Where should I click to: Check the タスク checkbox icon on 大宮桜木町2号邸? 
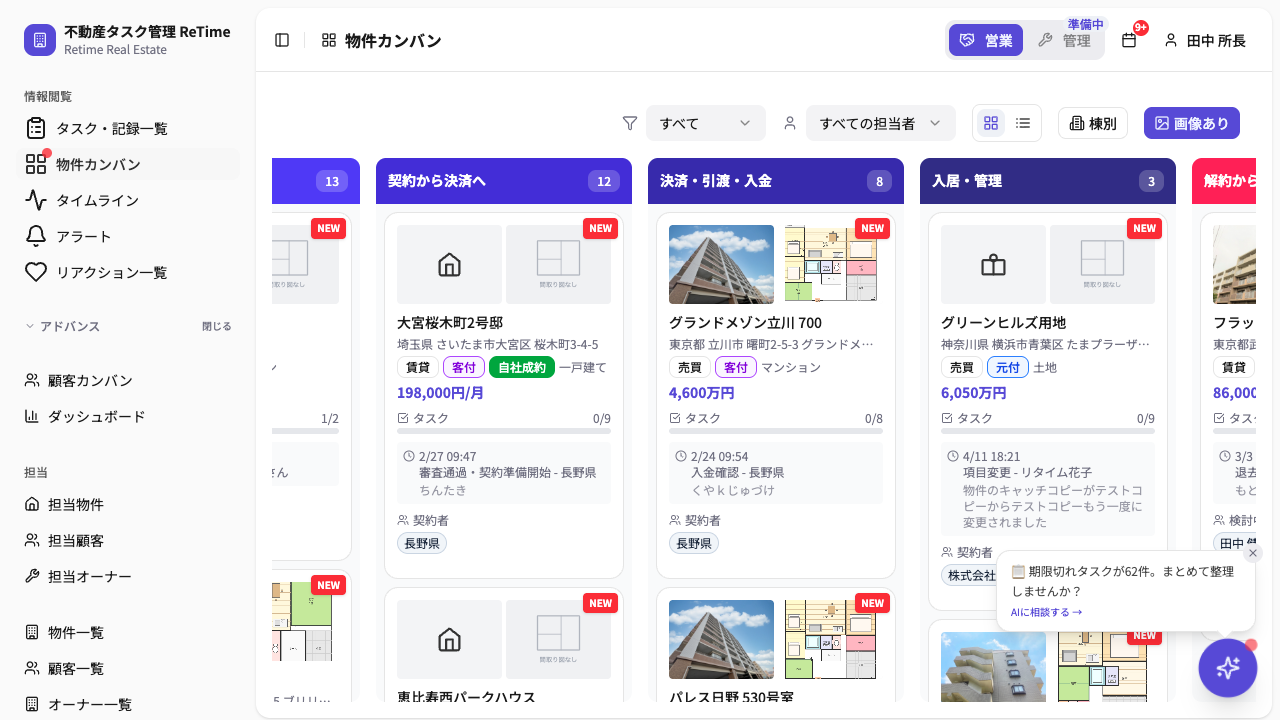click(404, 418)
